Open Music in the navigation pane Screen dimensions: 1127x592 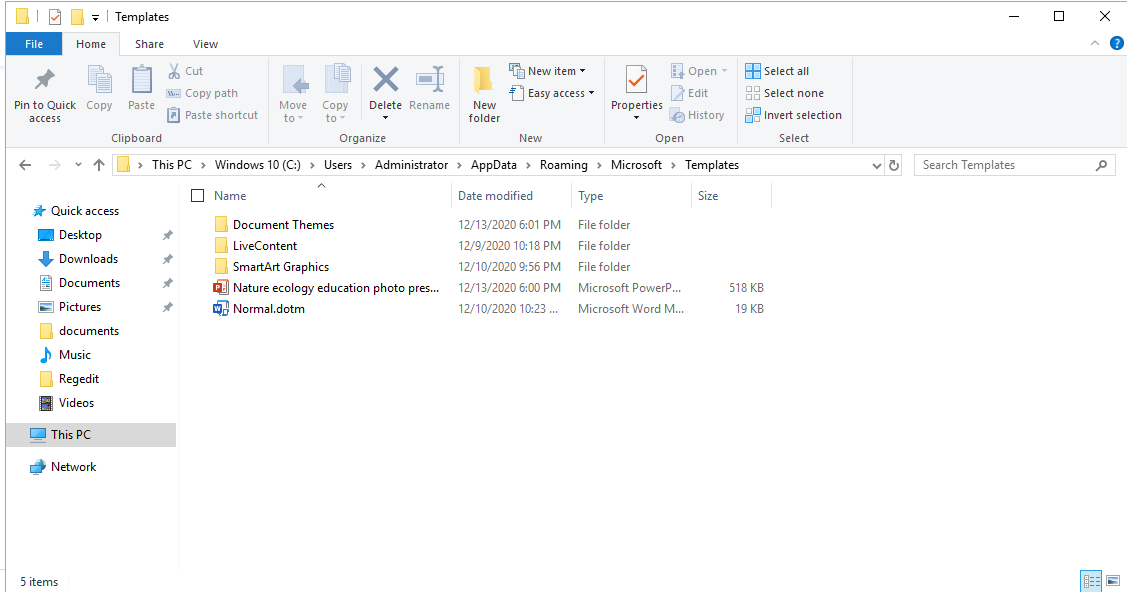pos(74,355)
